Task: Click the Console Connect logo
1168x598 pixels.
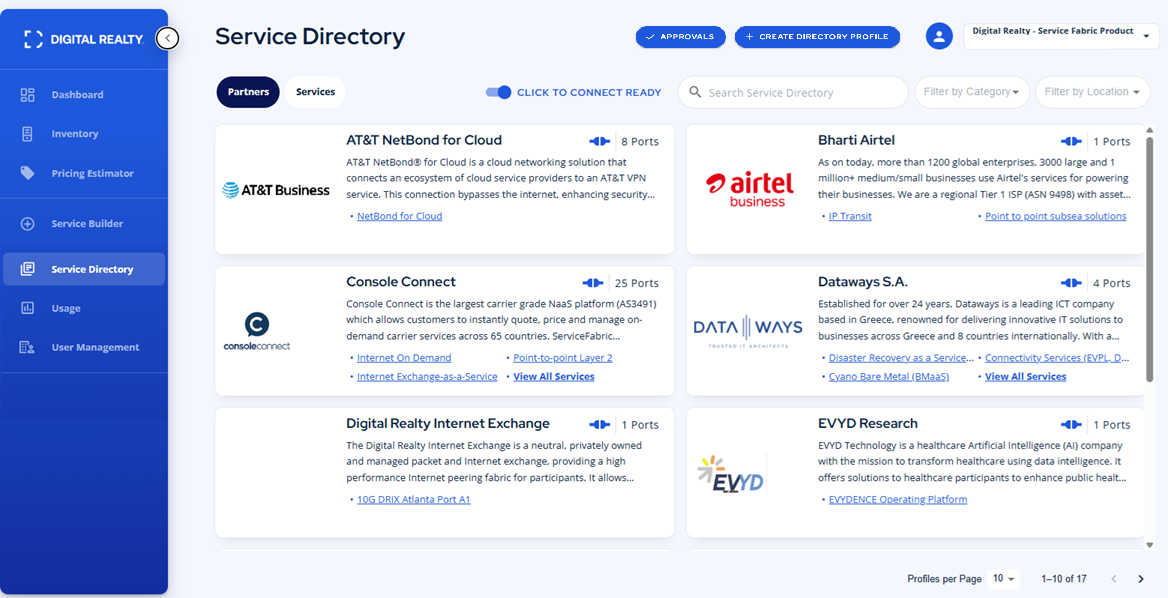Action: (x=257, y=331)
